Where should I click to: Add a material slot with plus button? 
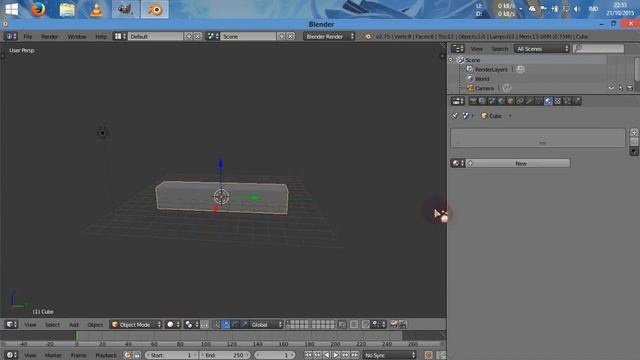pos(634,132)
